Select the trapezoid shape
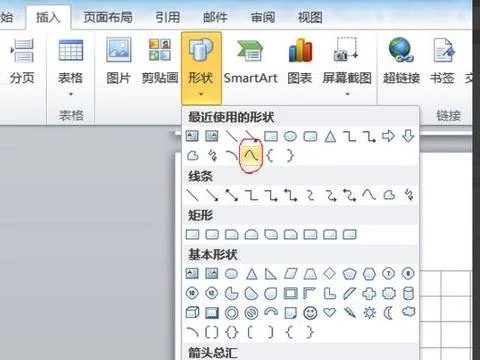 [310, 274]
